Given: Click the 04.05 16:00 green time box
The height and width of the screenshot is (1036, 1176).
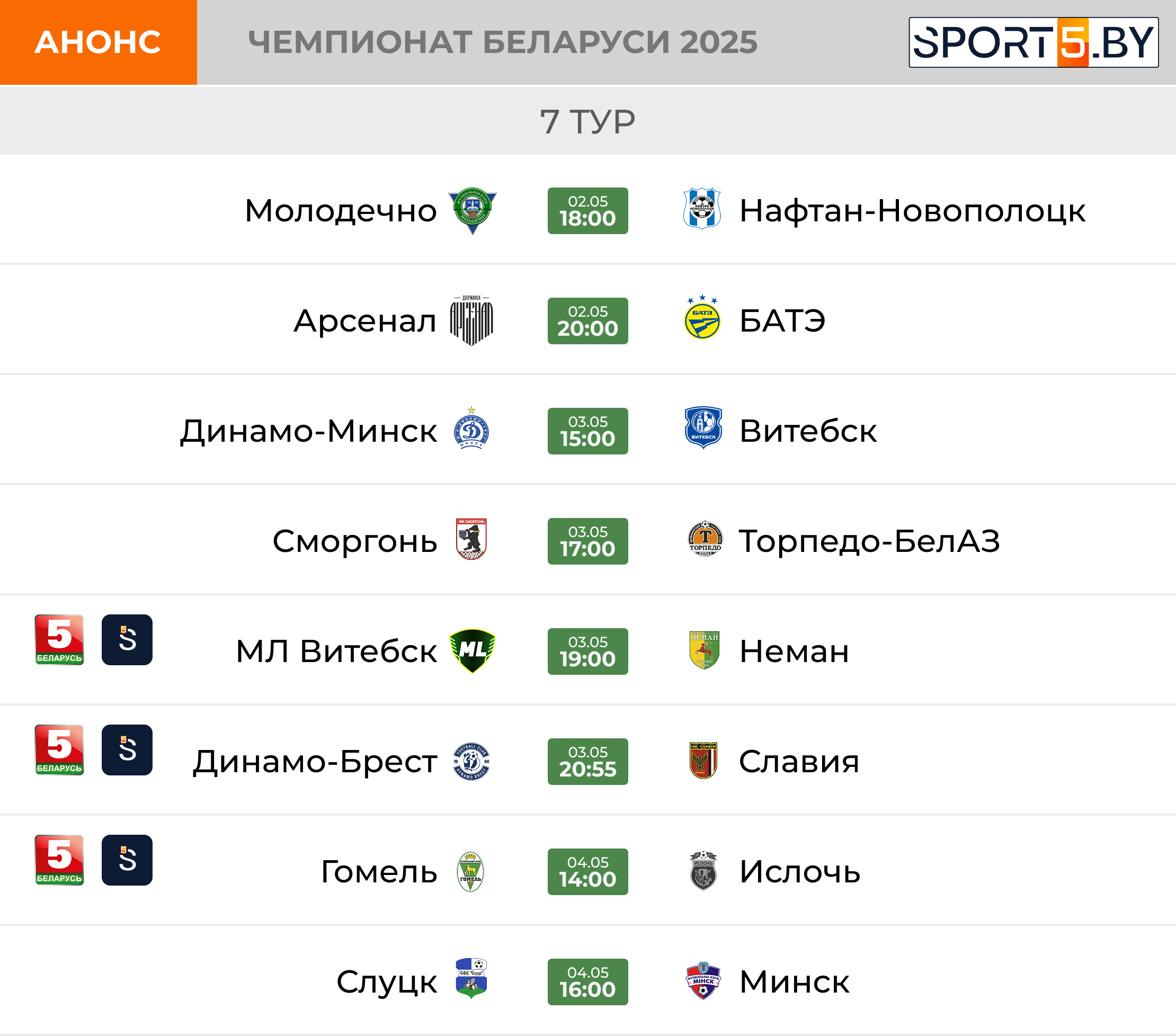Looking at the screenshot, I should coord(587,981).
